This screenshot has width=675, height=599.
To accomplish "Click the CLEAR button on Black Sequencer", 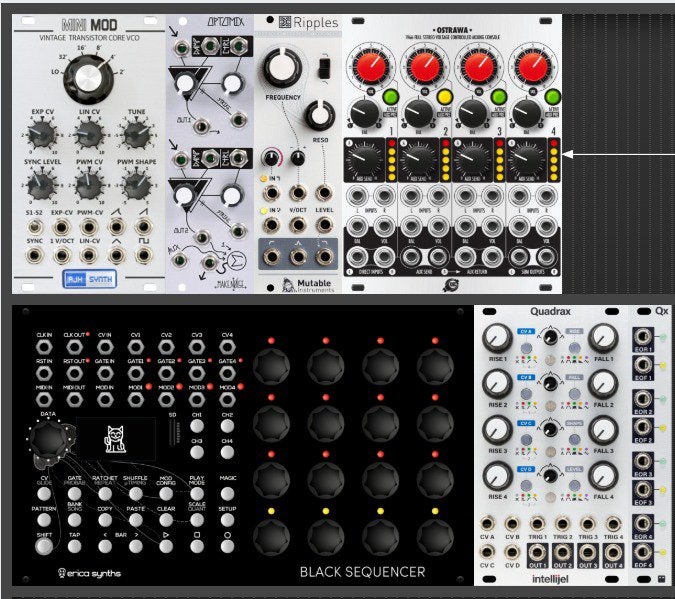I will (166, 520).
